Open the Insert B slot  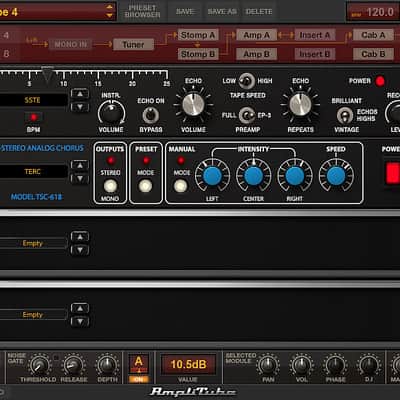(x=315, y=54)
